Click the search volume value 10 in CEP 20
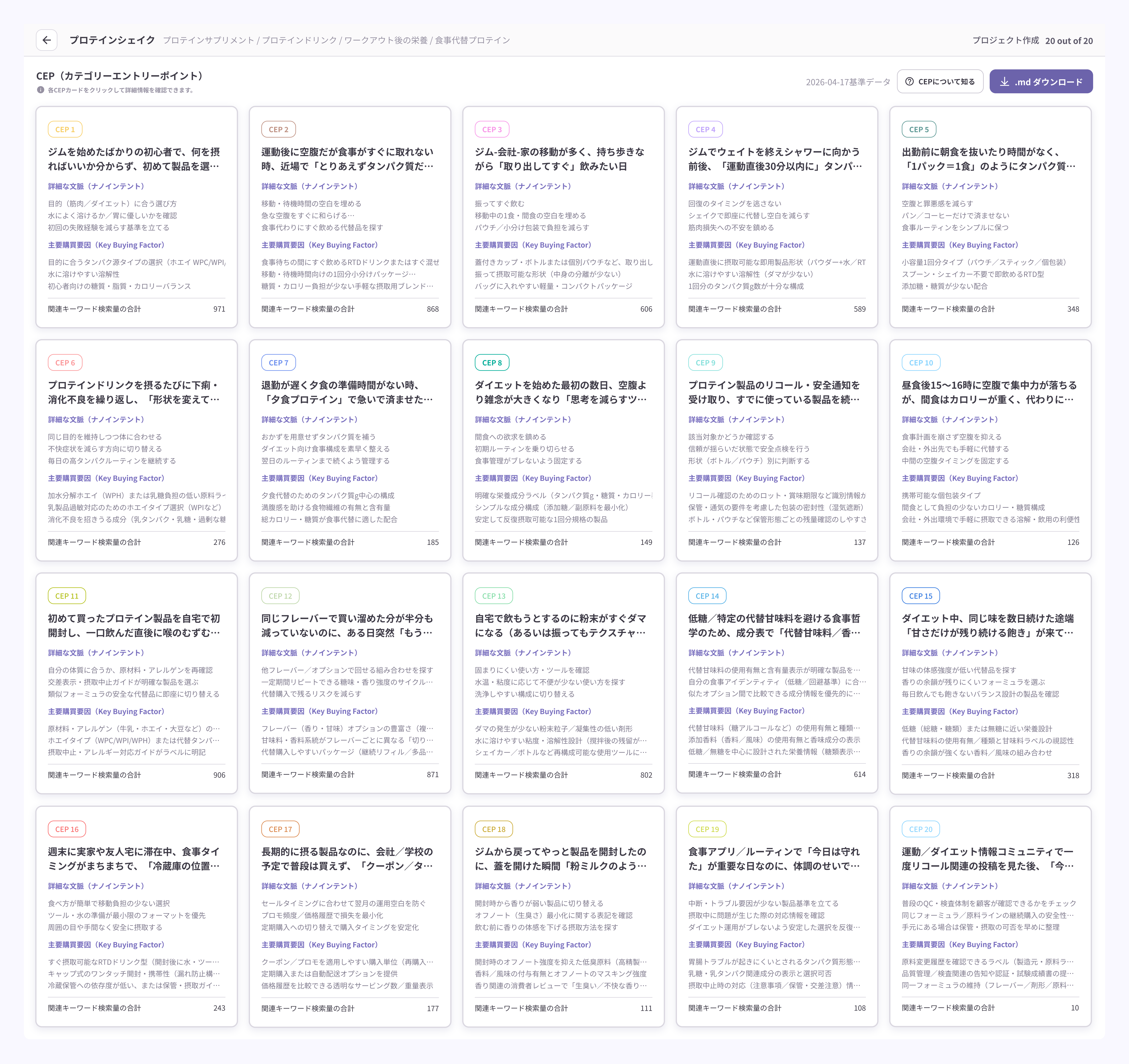The image size is (1129, 1064). pyautogui.click(x=1075, y=1008)
